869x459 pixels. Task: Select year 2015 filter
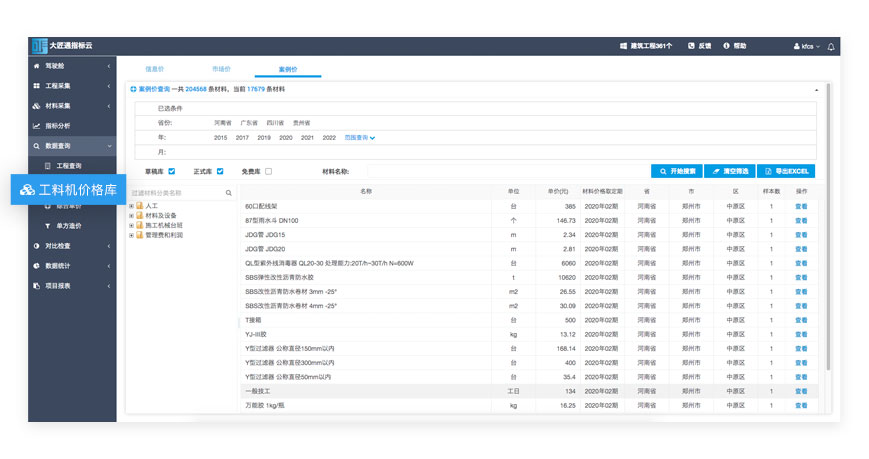click(x=221, y=137)
